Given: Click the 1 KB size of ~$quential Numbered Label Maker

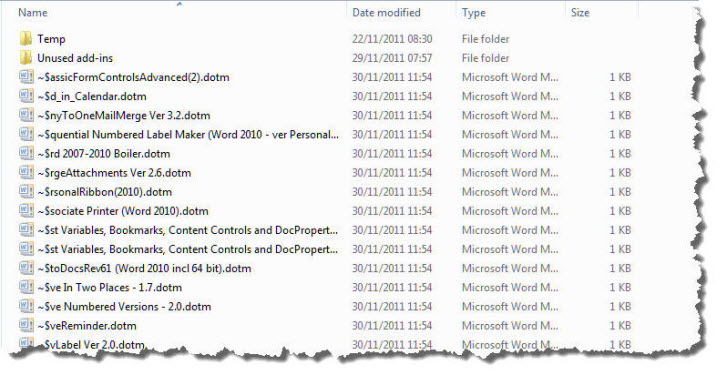Looking at the screenshot, I should (620, 135).
